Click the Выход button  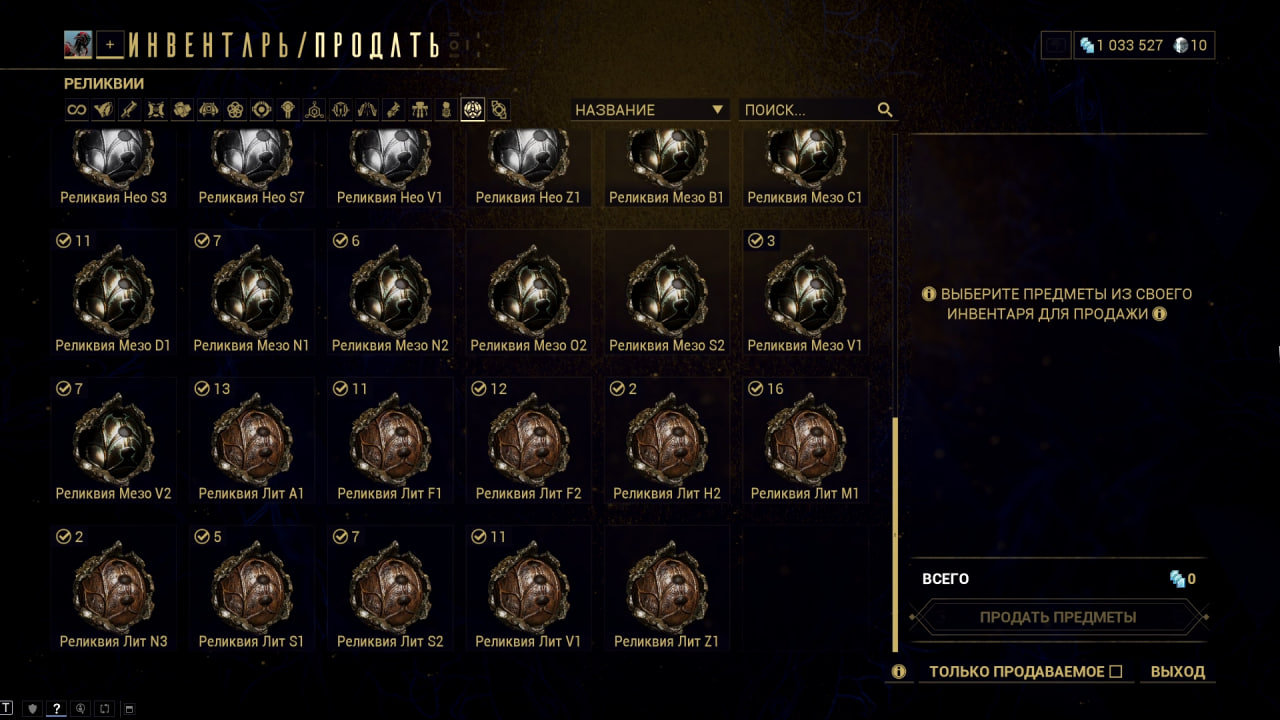click(1178, 672)
